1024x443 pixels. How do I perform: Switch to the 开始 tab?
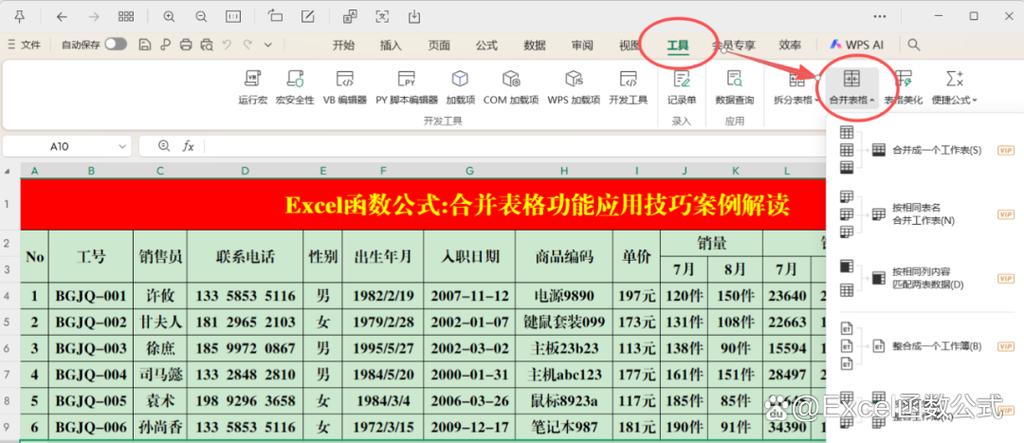[x=344, y=45]
